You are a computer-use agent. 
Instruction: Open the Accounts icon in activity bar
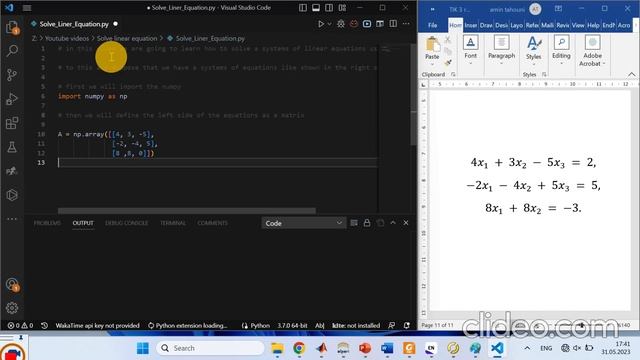(12, 284)
